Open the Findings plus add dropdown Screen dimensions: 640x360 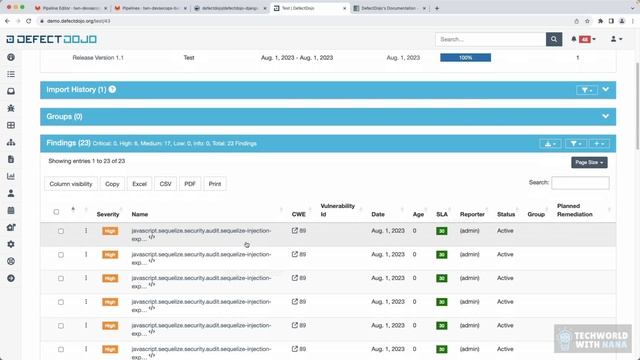(599, 144)
